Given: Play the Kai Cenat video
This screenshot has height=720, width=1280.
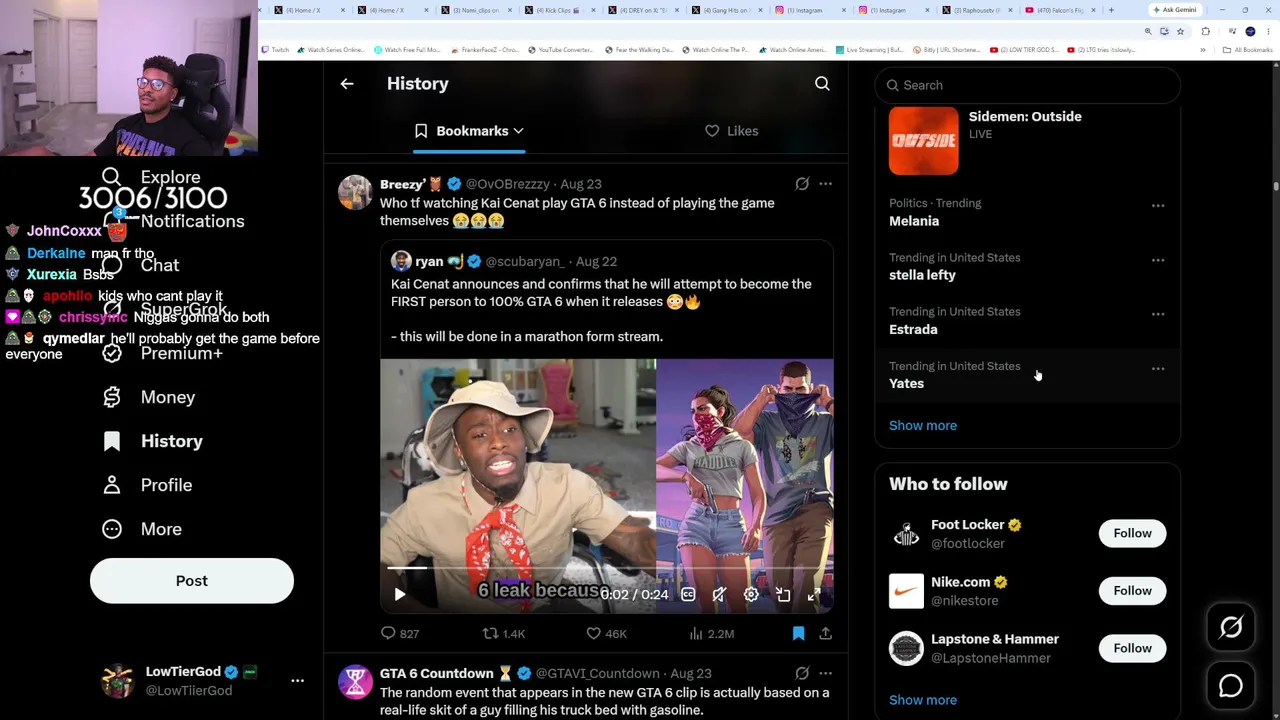Looking at the screenshot, I should 399,595.
